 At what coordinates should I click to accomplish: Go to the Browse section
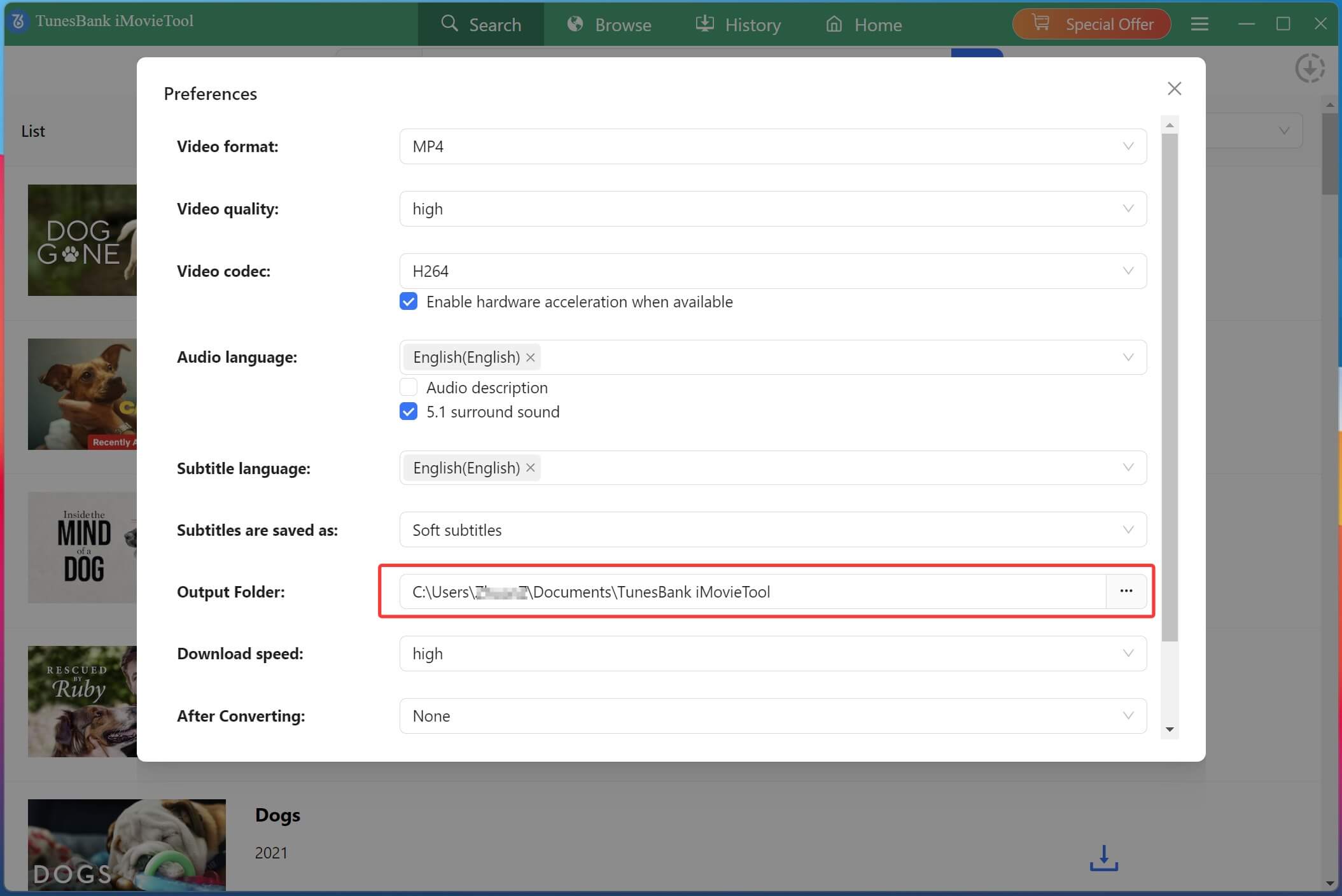[608, 24]
